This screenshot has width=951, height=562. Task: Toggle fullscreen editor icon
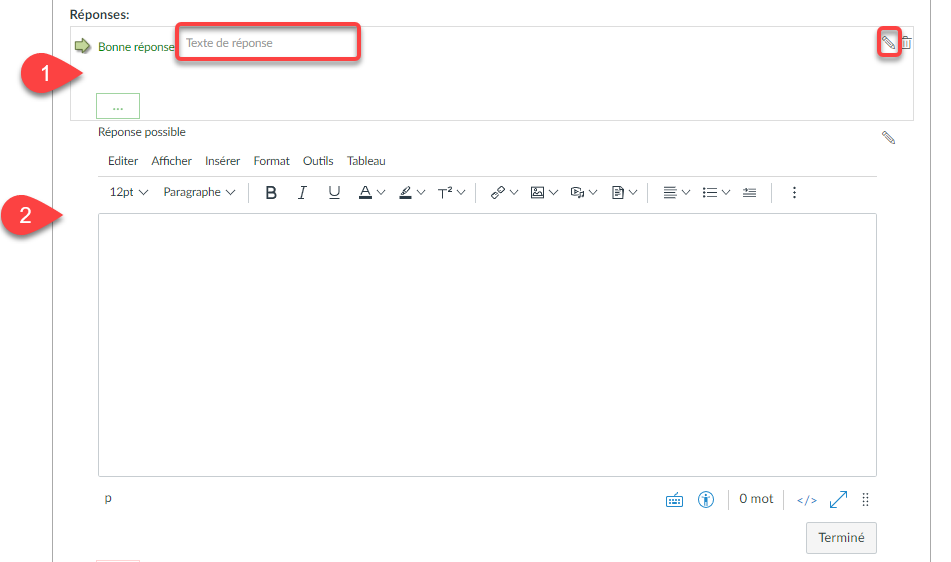838,500
